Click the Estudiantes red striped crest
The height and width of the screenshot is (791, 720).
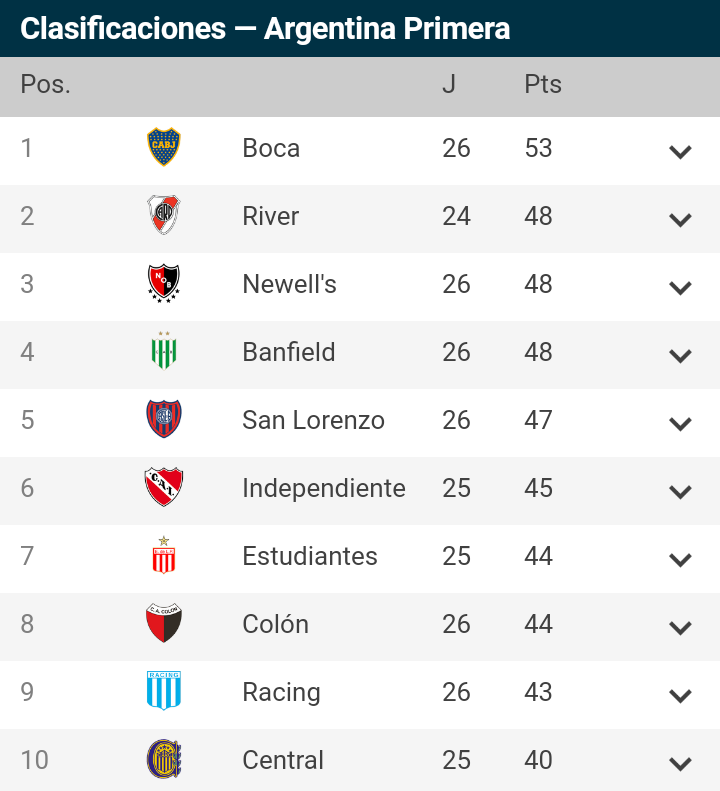coord(163,555)
